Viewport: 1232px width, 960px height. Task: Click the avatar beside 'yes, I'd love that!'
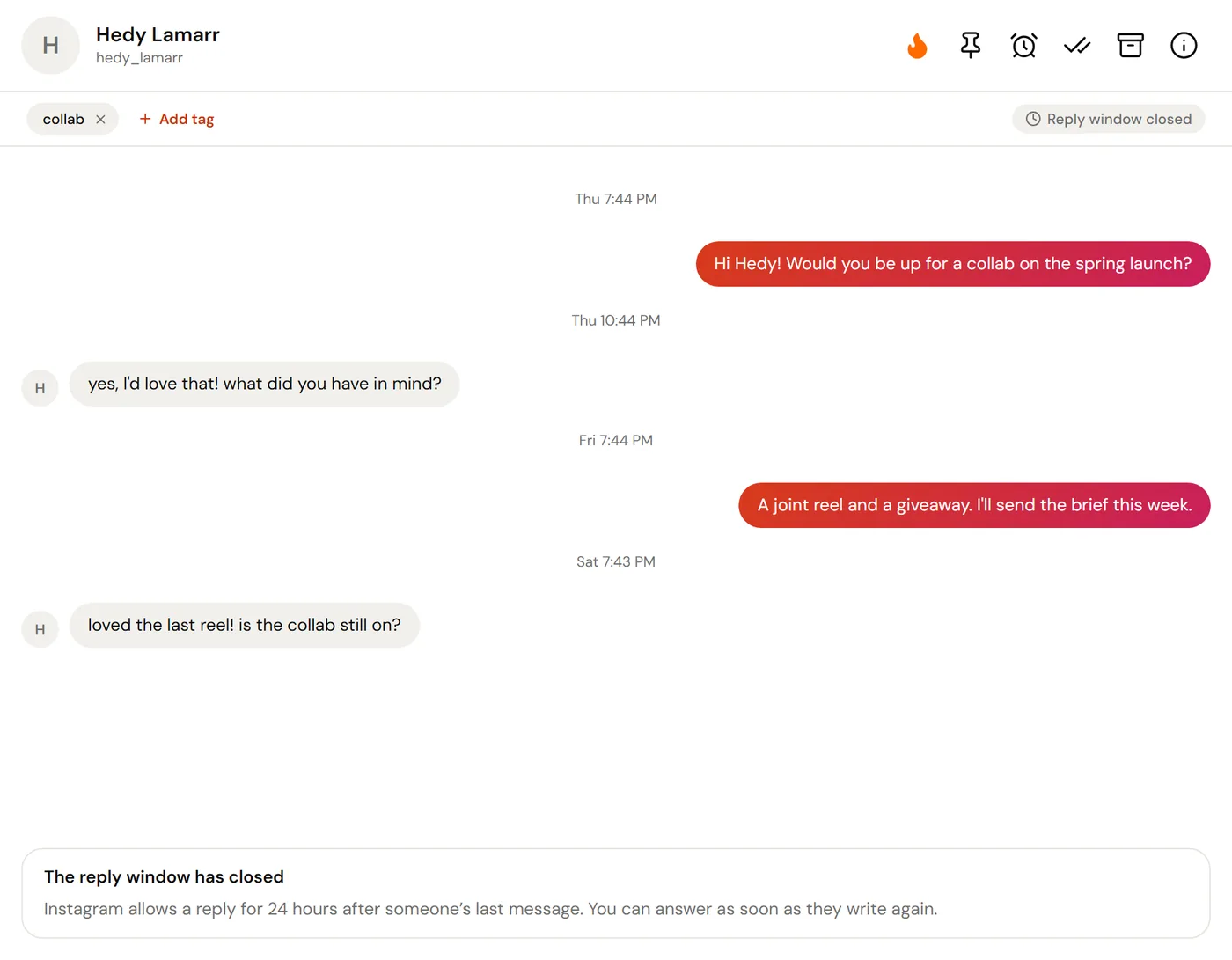click(x=40, y=388)
